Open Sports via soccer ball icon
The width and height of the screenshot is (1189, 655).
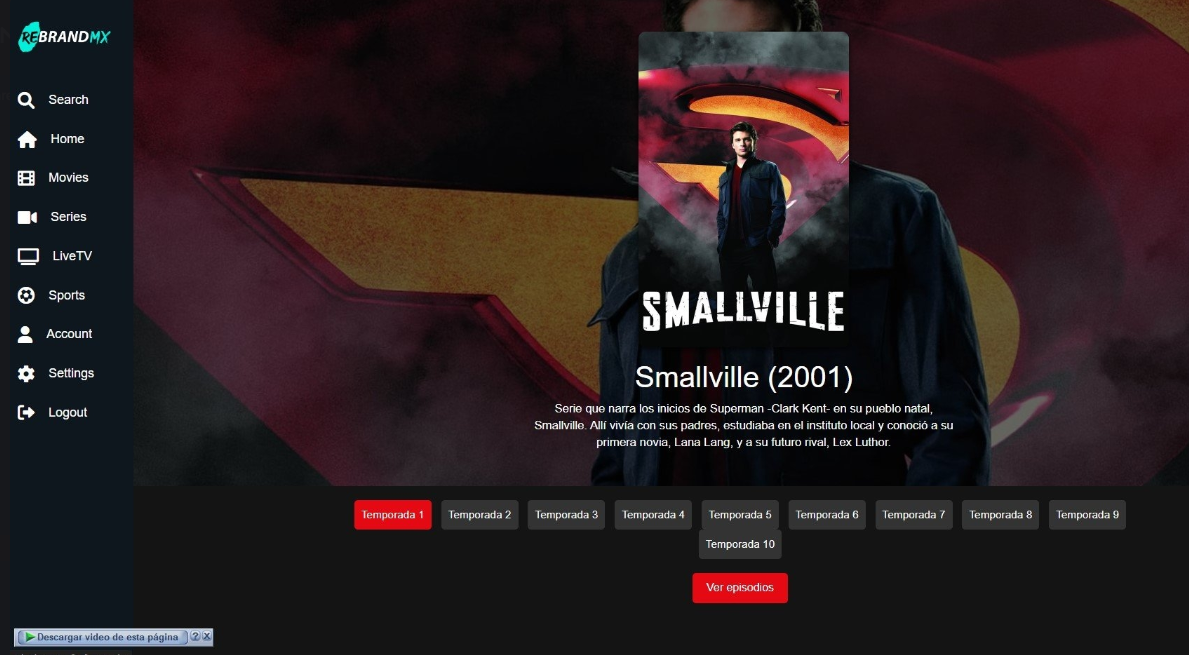tap(27, 296)
